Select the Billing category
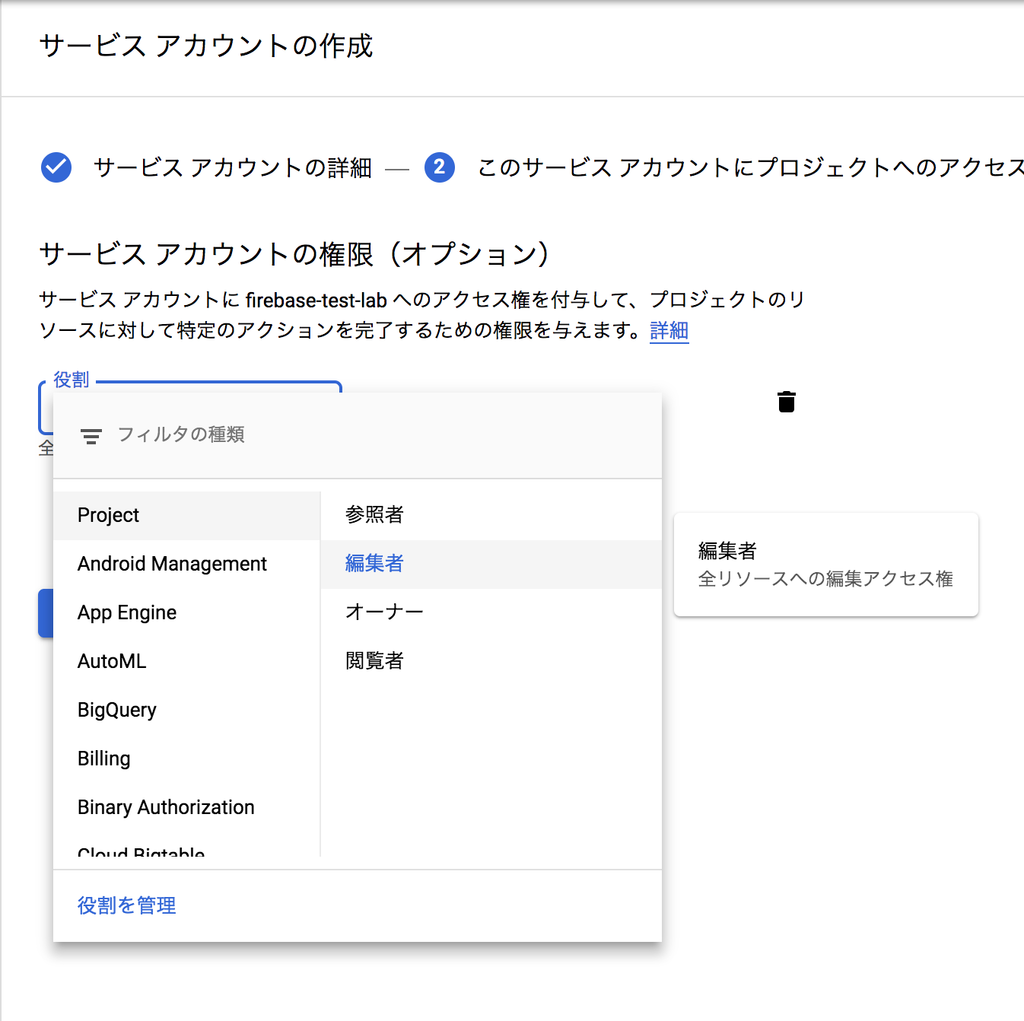 (x=187, y=758)
